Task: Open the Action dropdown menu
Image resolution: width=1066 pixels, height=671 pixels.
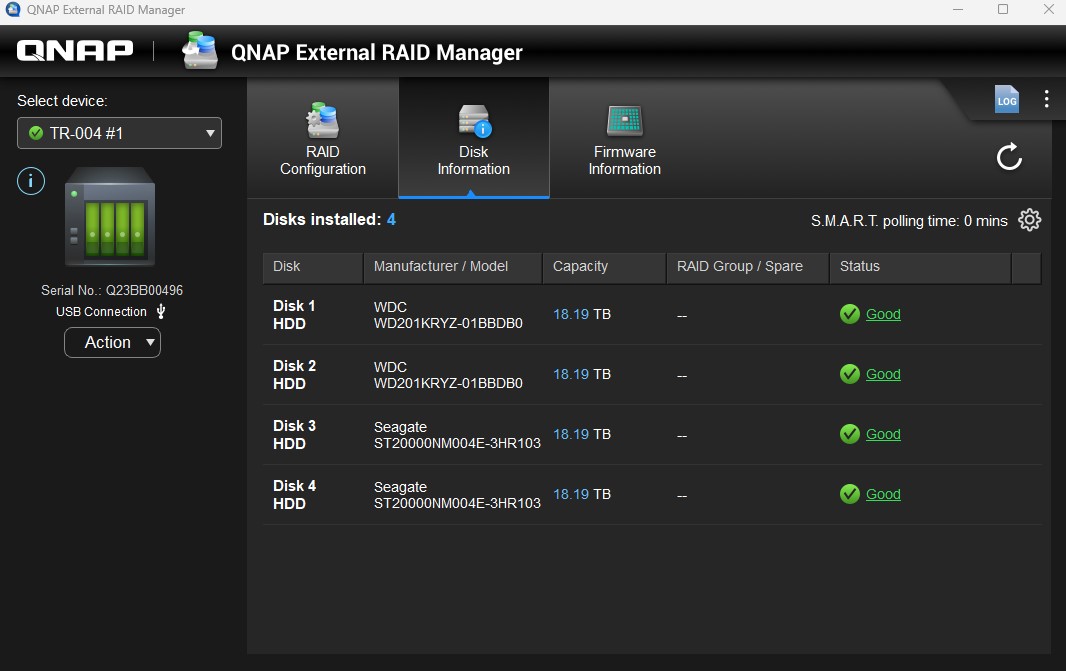Action: pyautogui.click(x=112, y=342)
